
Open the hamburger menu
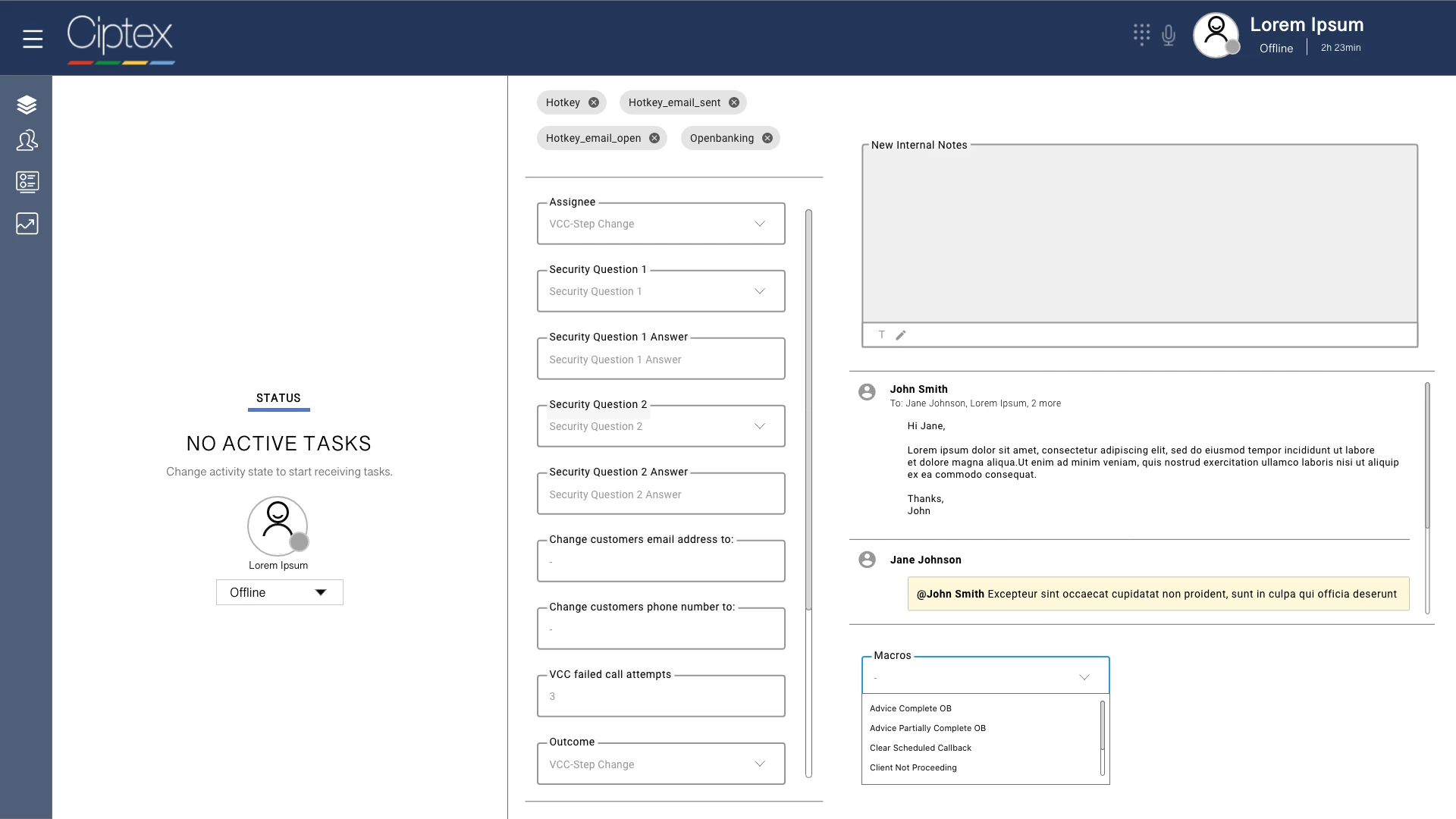click(33, 39)
